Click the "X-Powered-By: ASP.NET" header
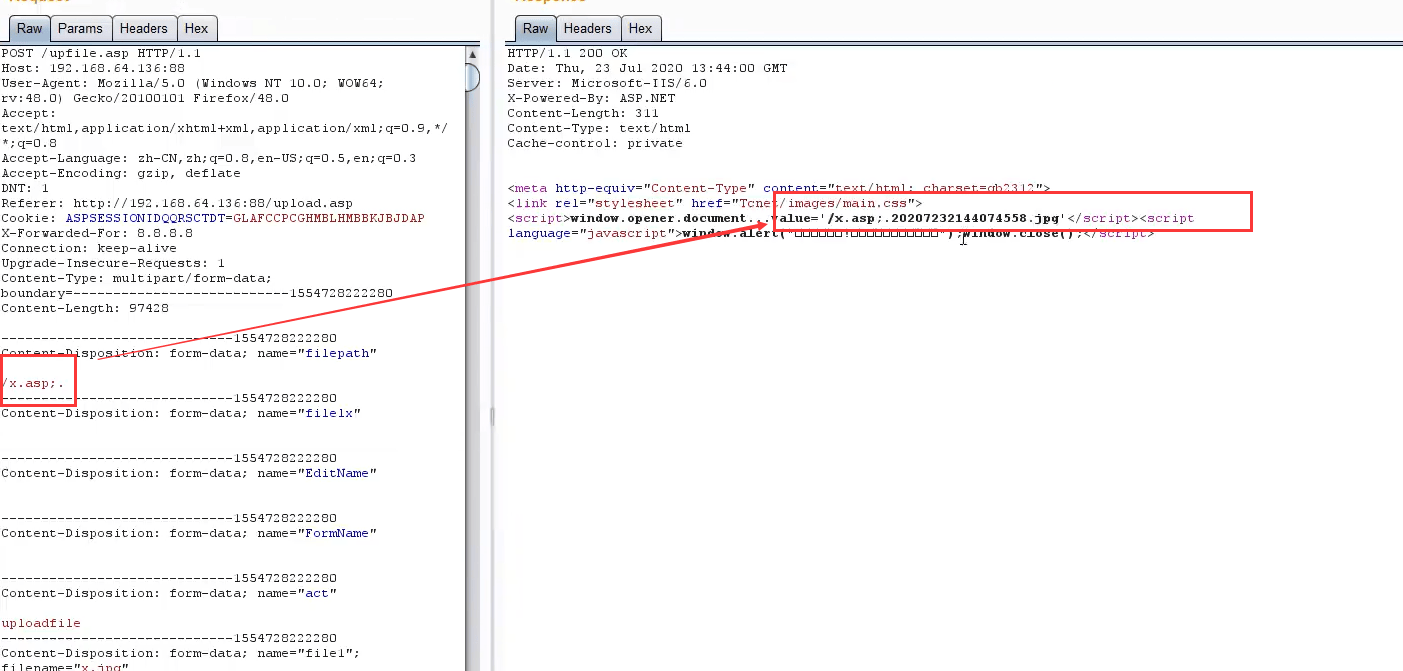This screenshot has width=1403, height=671. pos(592,98)
